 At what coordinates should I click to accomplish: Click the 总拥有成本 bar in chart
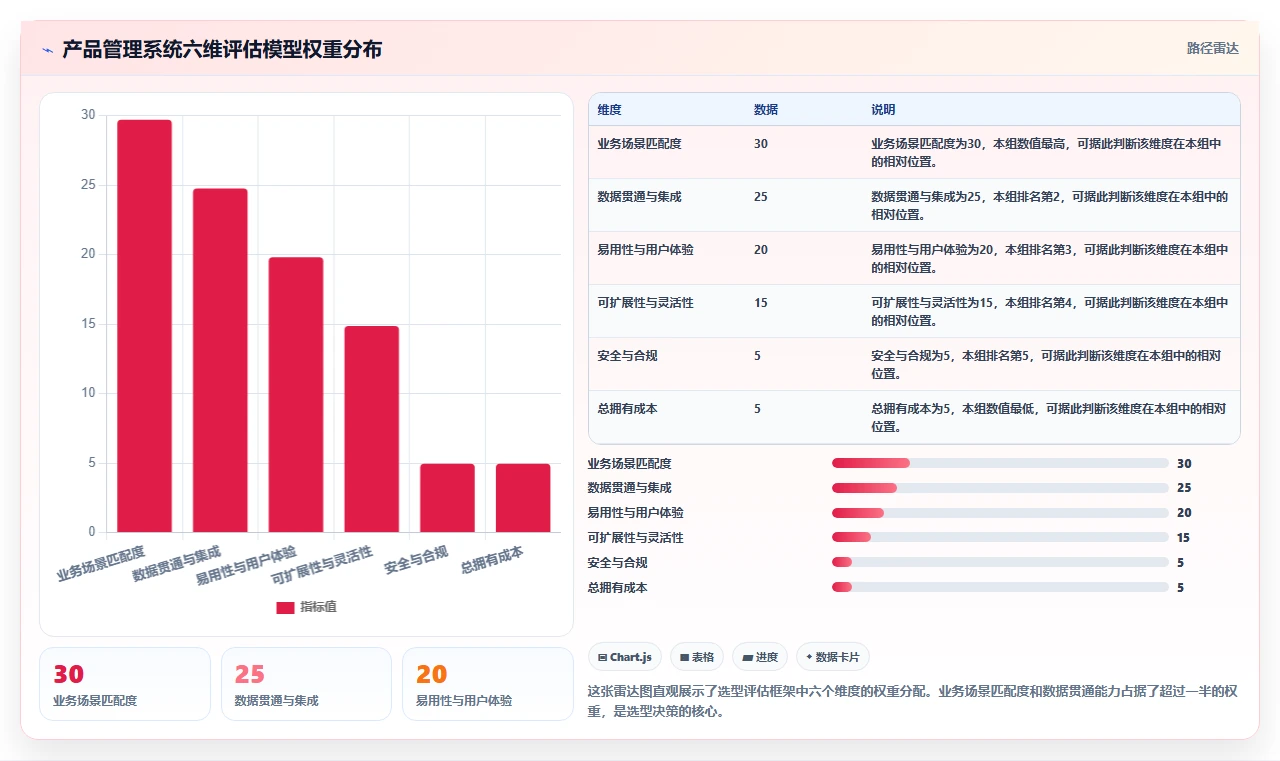pos(523,498)
